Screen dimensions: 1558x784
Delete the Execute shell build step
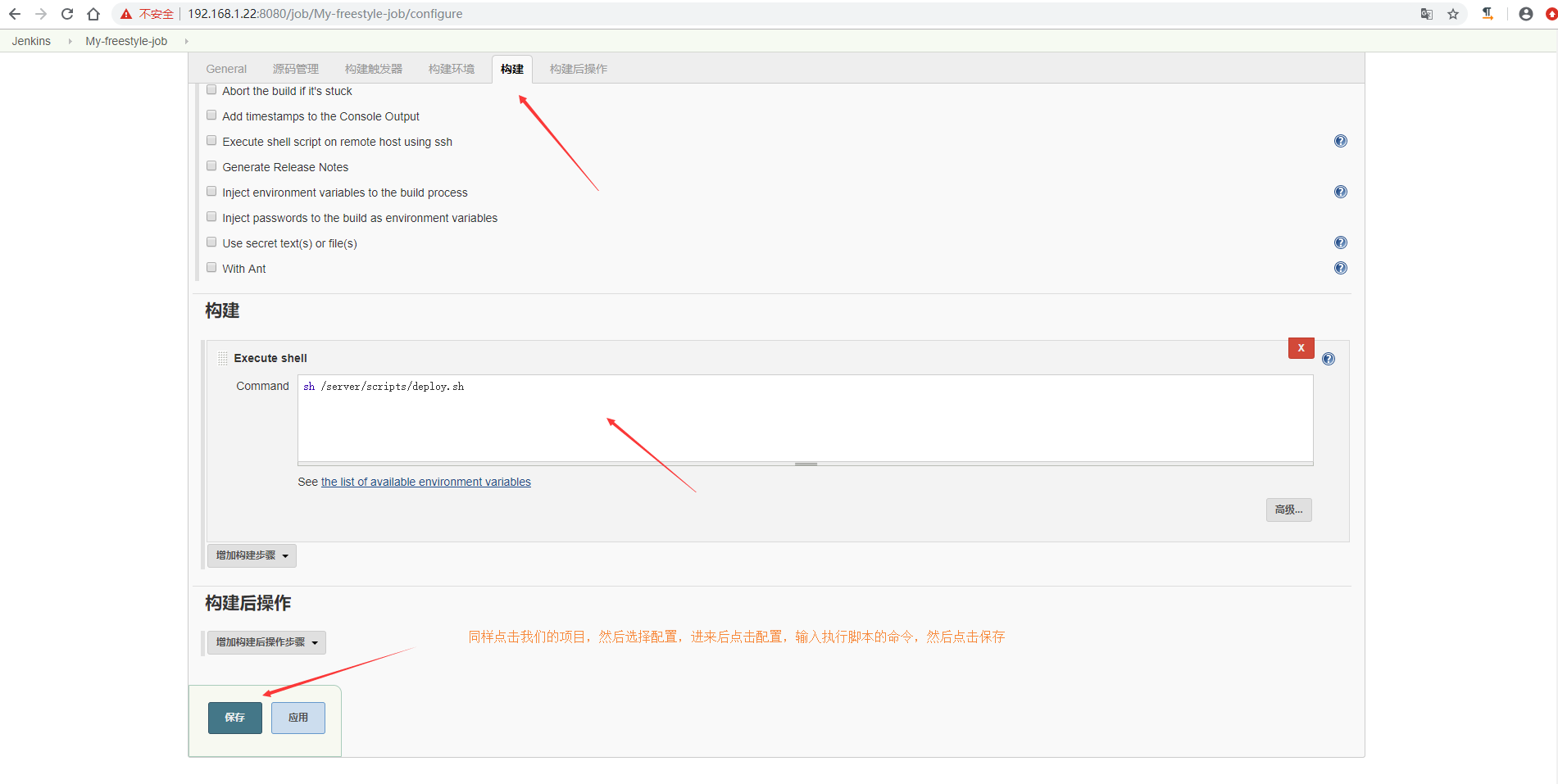tap(1301, 348)
